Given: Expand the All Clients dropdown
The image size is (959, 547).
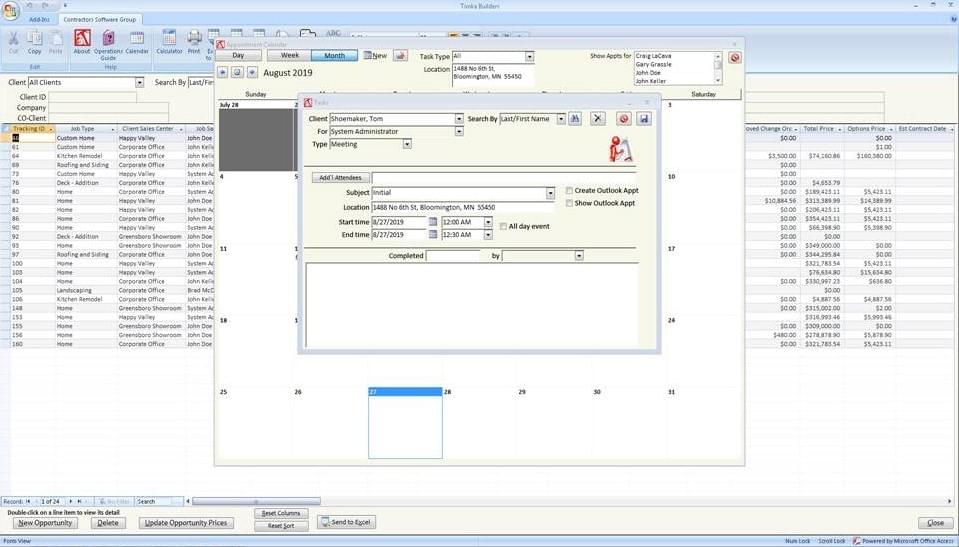Looking at the screenshot, I should pos(139,82).
